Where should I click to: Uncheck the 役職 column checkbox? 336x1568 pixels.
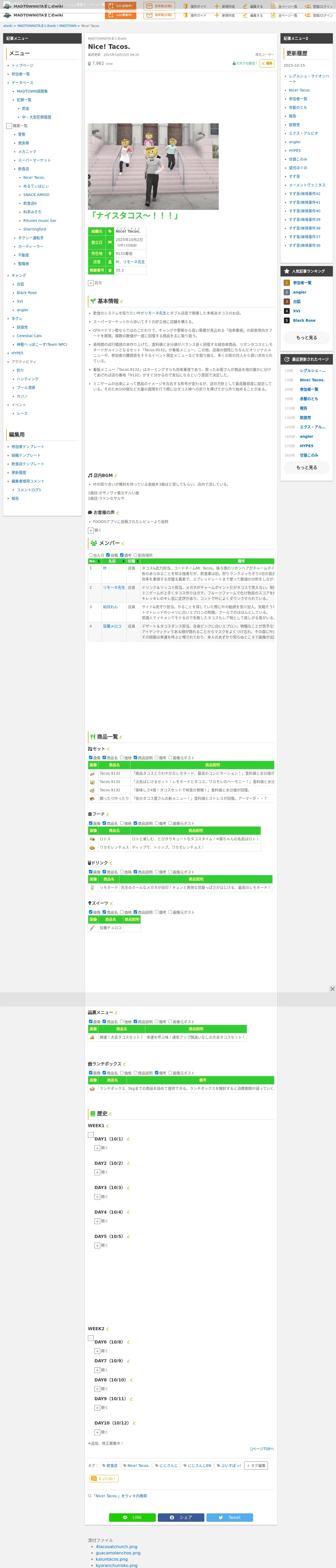click(108, 555)
